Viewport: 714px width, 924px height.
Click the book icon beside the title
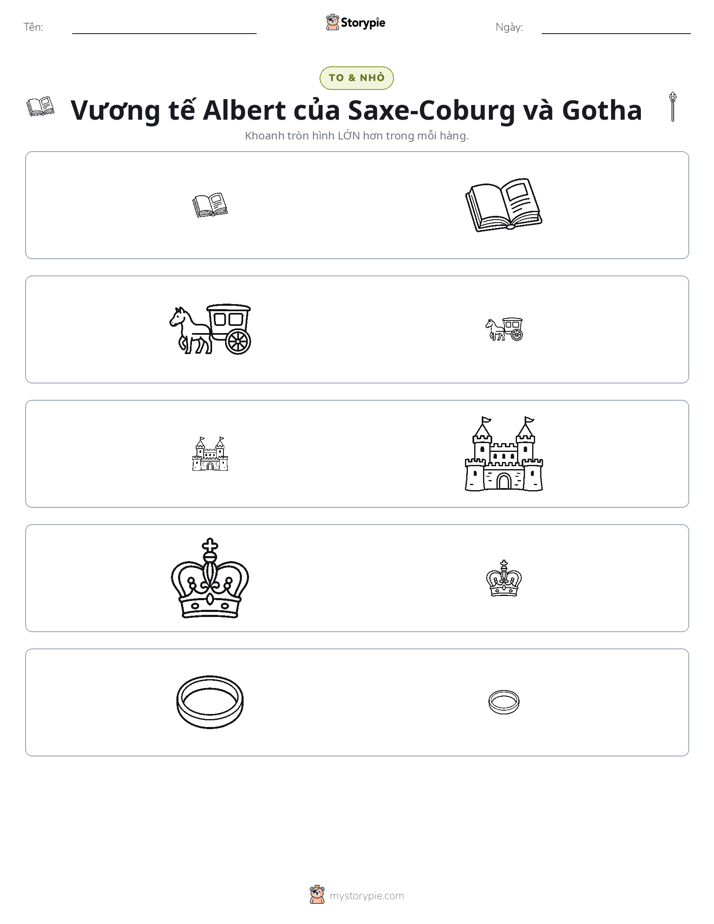(x=40, y=107)
